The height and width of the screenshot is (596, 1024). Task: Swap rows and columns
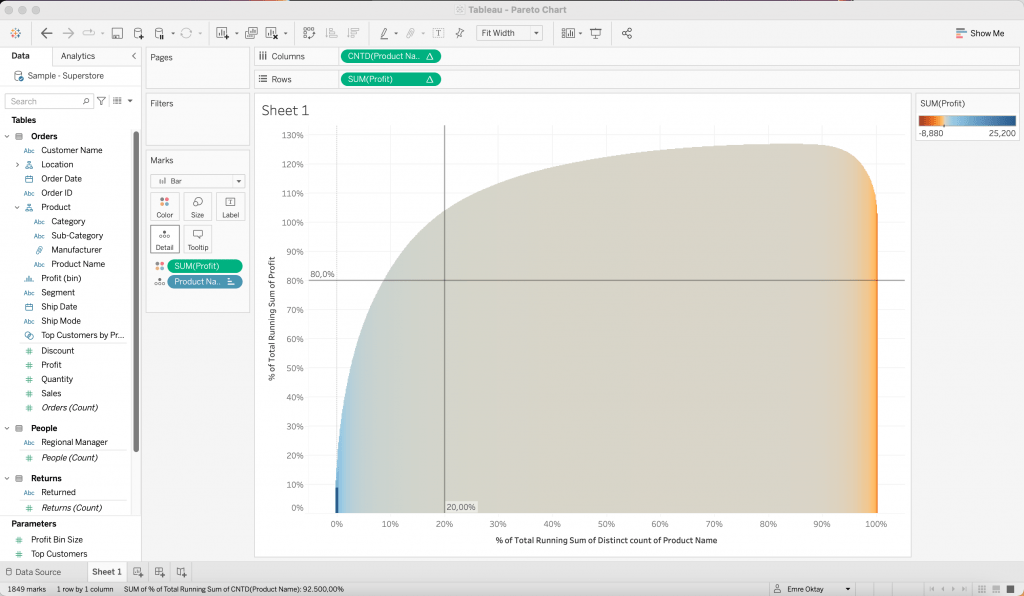coord(309,33)
